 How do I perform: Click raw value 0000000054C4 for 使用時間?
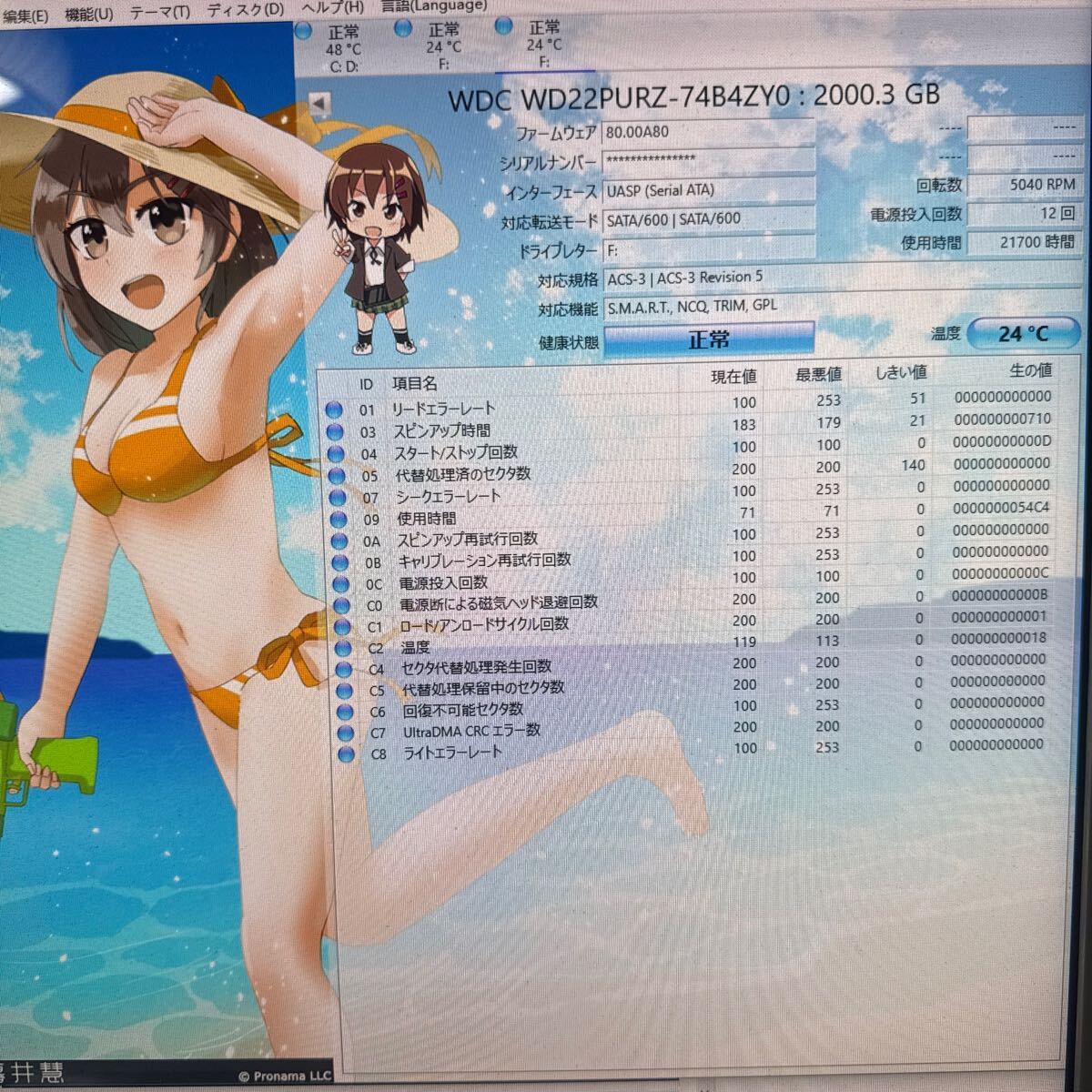[1001, 508]
